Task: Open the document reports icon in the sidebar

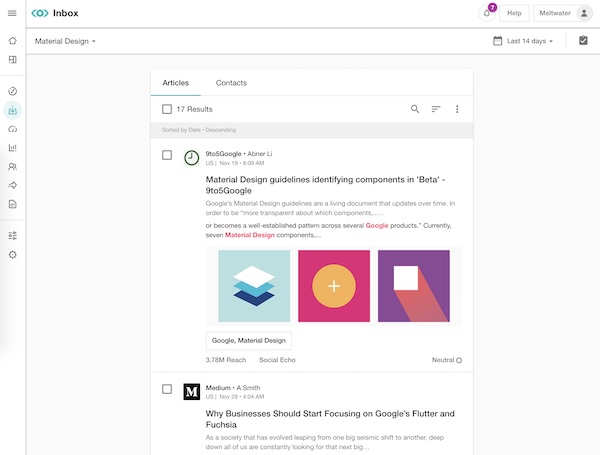Action: pyautogui.click(x=13, y=204)
